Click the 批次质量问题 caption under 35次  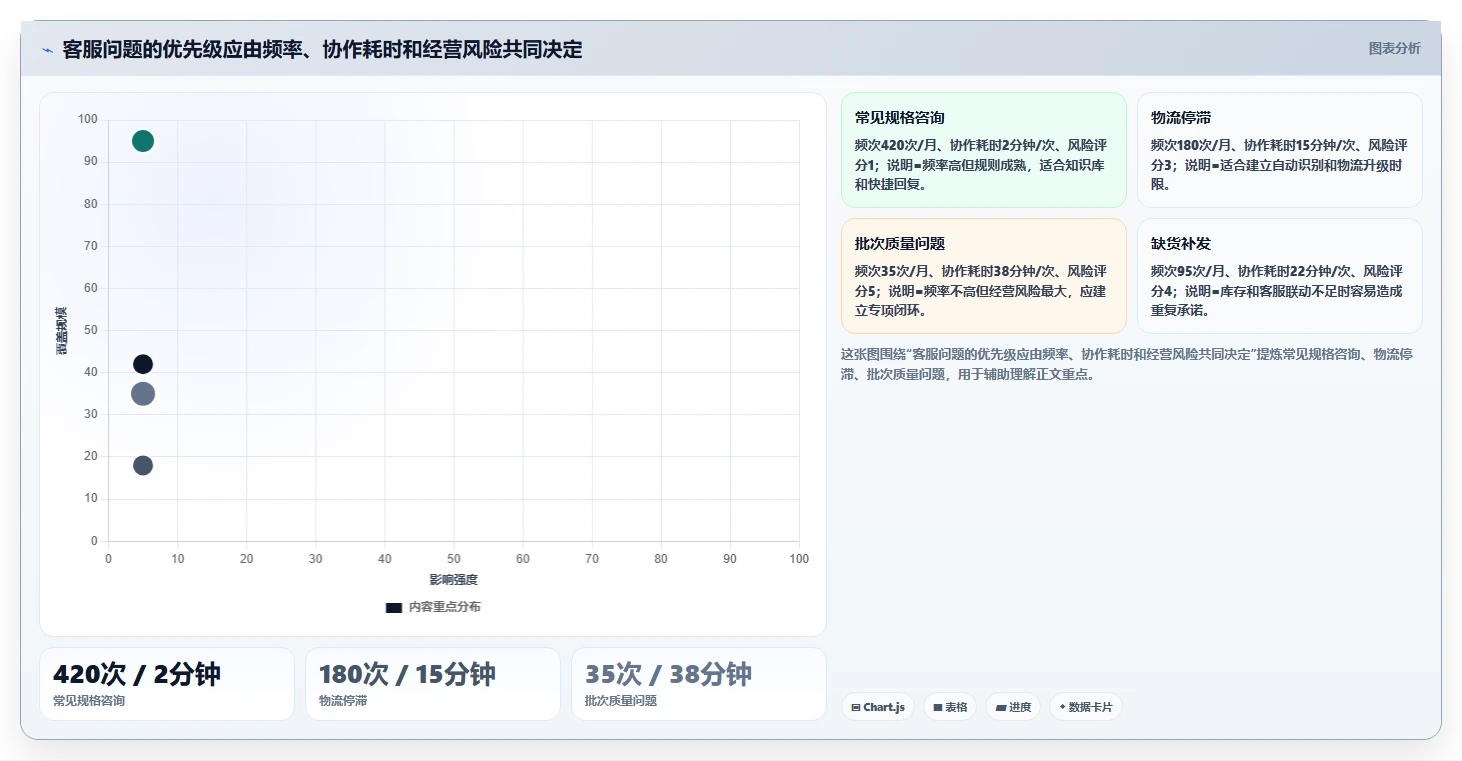[621, 701]
